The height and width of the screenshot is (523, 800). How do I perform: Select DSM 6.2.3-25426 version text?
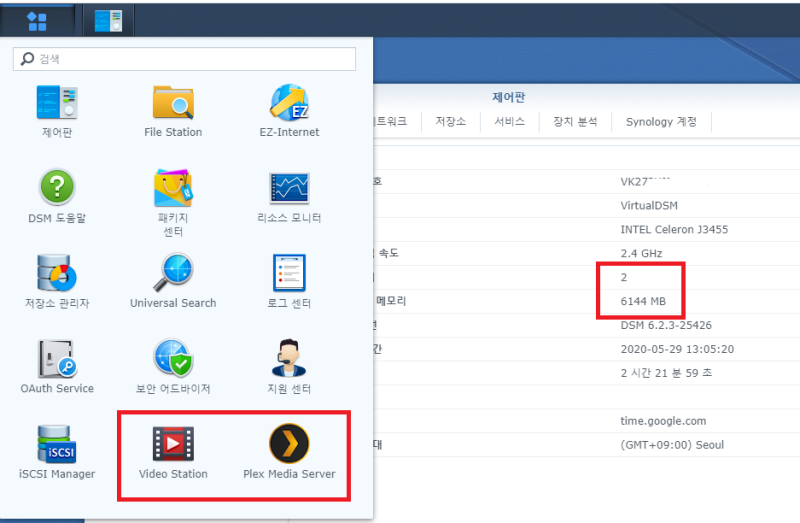[x=666, y=325]
